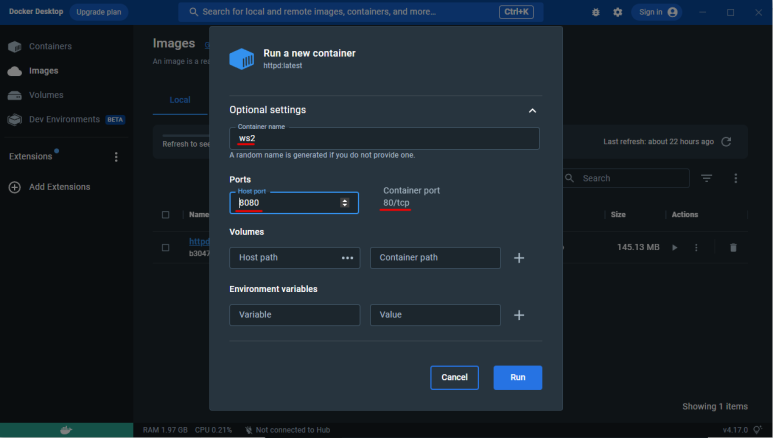Toggle the select-all images checkbox
773x438 pixels.
[x=166, y=215]
